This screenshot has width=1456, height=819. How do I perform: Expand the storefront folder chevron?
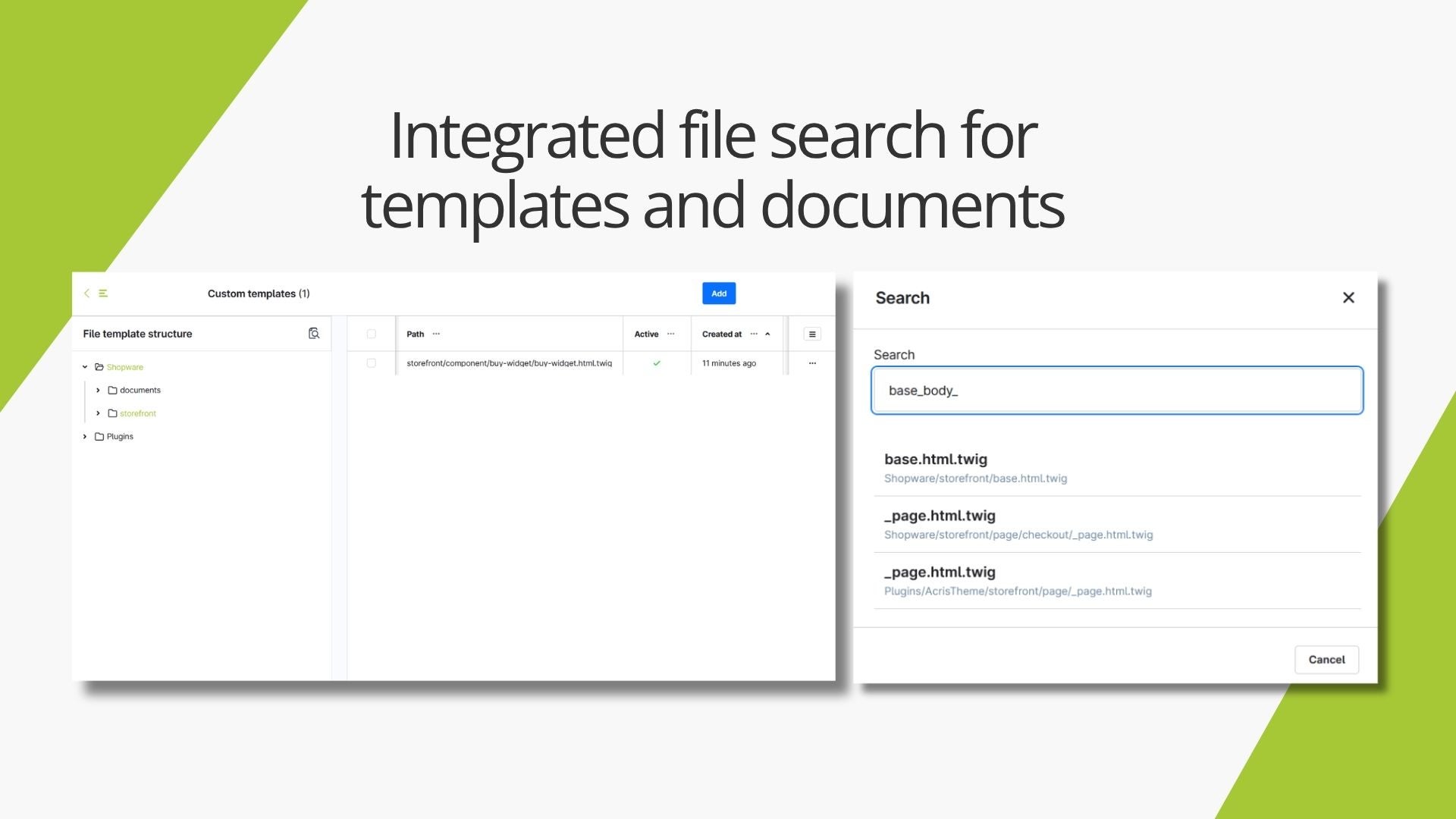pos(98,413)
